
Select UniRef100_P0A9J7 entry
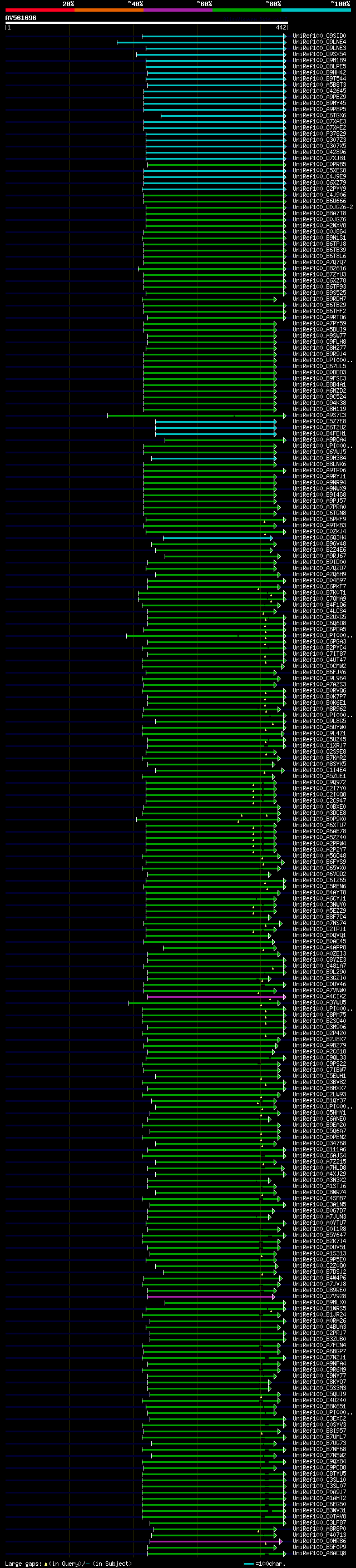[x=319, y=1492]
